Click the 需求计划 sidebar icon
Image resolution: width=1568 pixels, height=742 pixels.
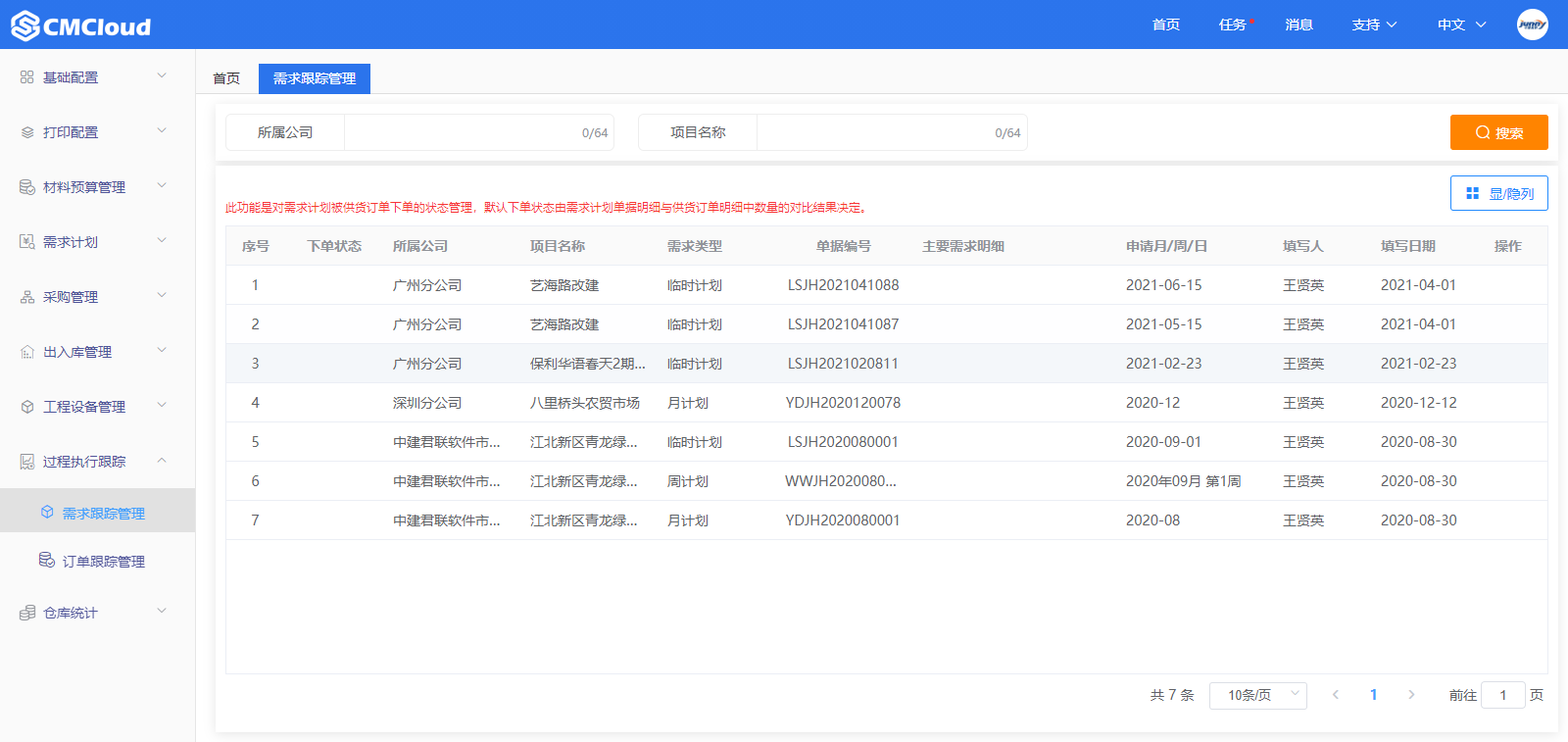pyautogui.click(x=27, y=241)
